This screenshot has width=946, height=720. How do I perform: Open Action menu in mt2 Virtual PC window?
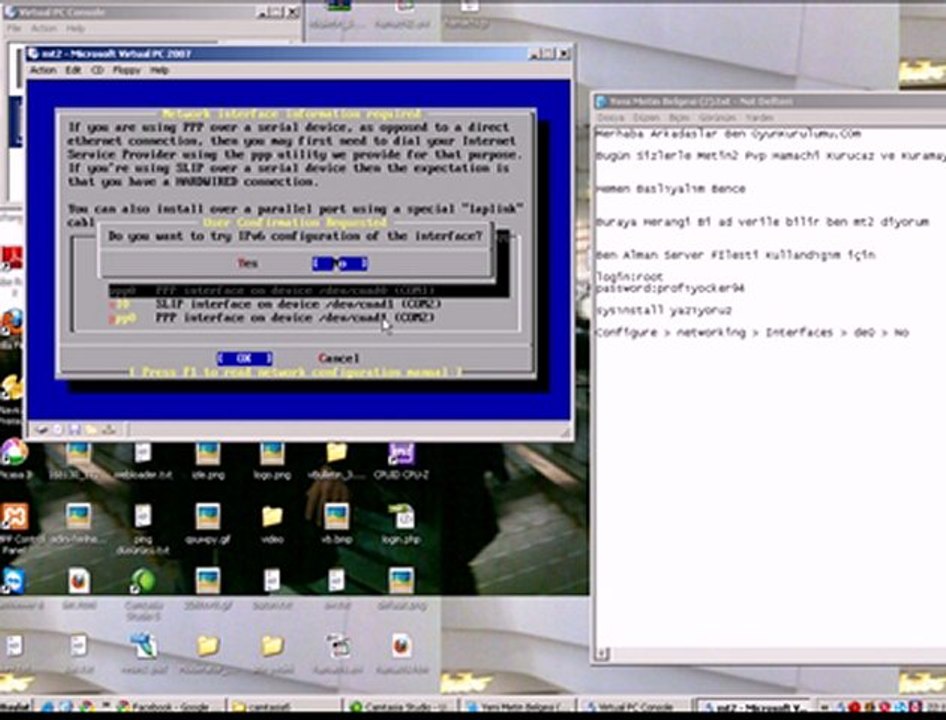43,70
